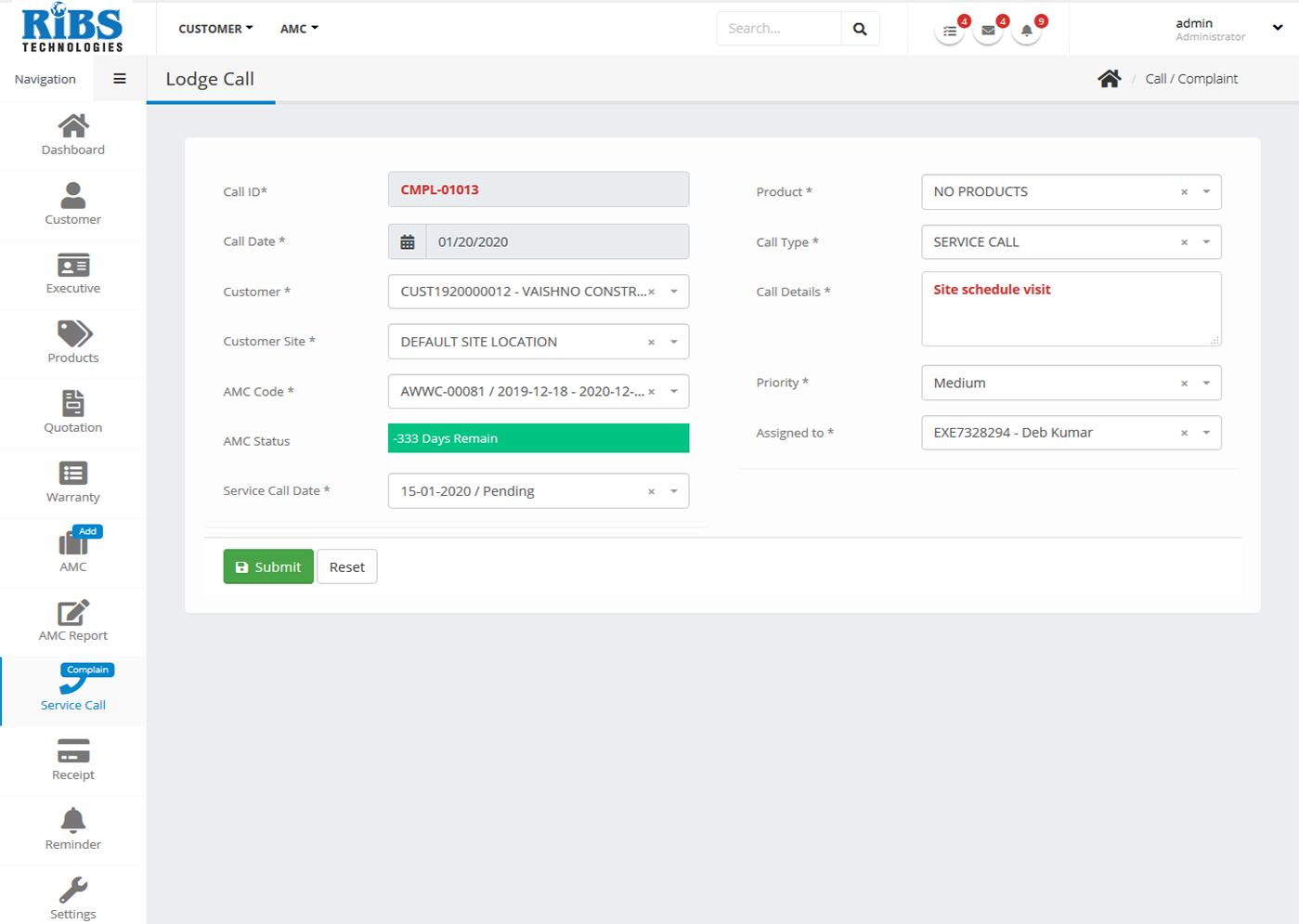1299x924 pixels.
Task: Click the bell notifications icon in header
Action: coord(1026,31)
